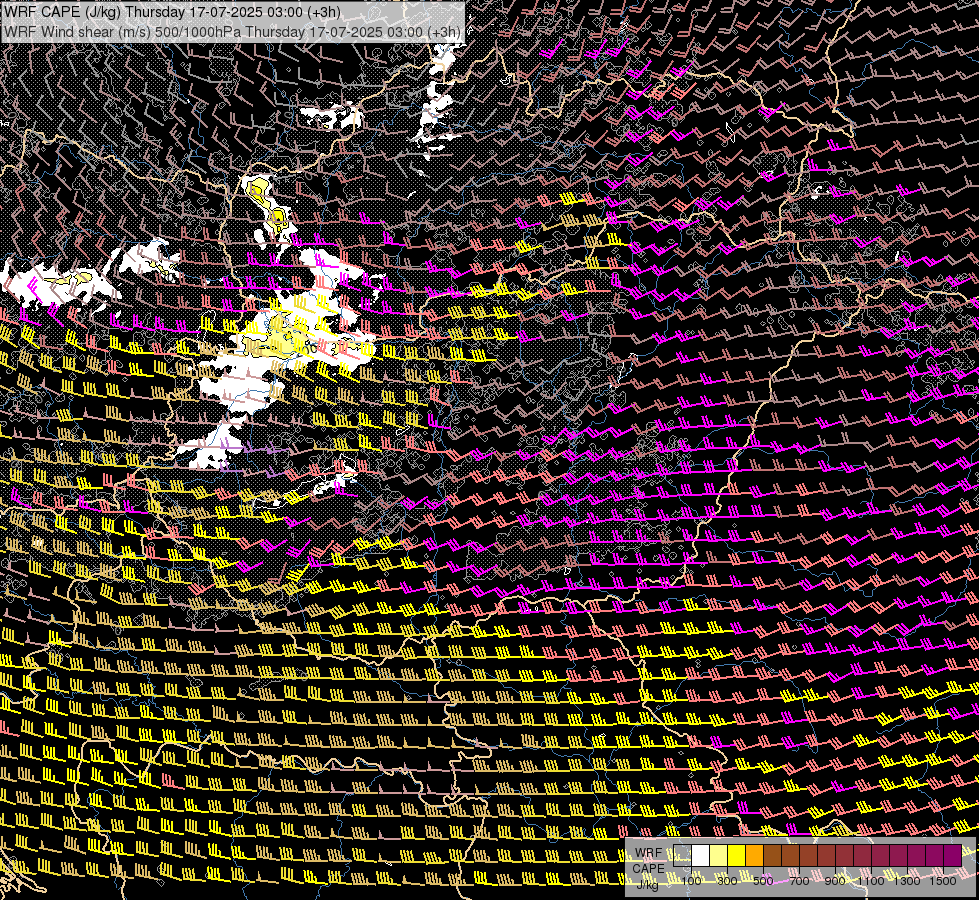Image resolution: width=979 pixels, height=900 pixels.
Task: Click the orange CAPE legend swatch
Action: click(754, 856)
